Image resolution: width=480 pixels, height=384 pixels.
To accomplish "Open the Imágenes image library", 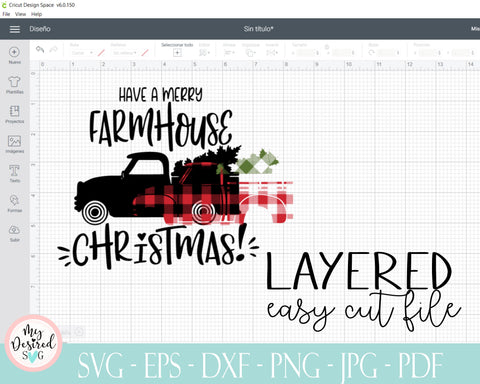I will (14, 141).
